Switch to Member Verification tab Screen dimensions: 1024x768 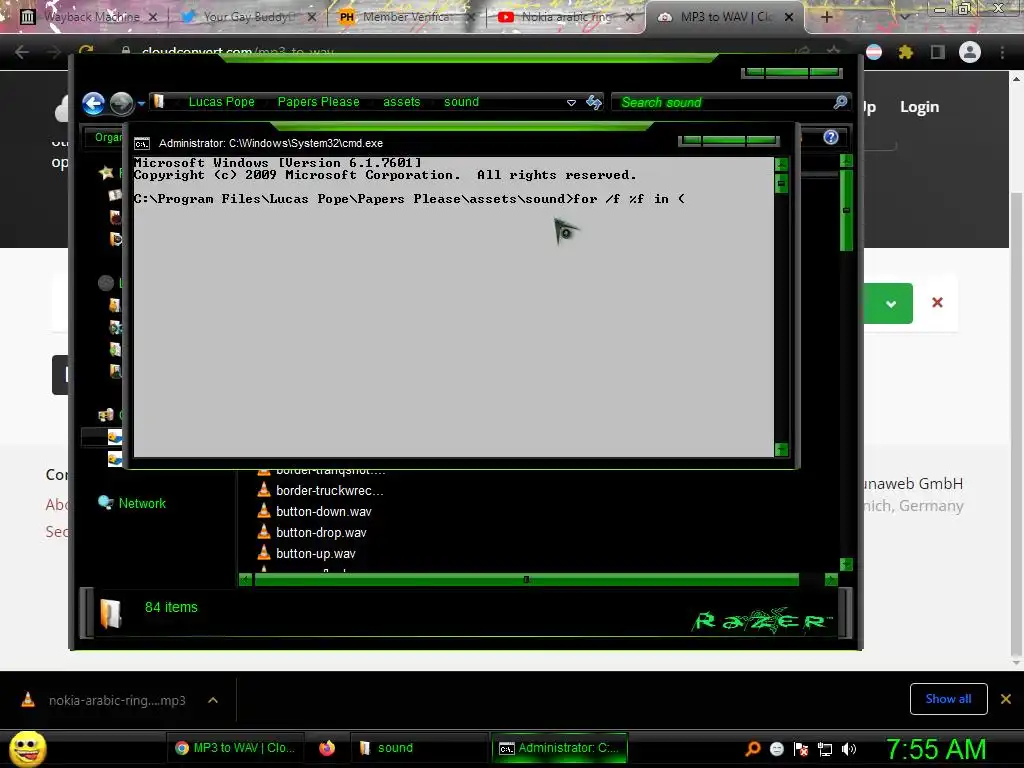click(x=405, y=16)
